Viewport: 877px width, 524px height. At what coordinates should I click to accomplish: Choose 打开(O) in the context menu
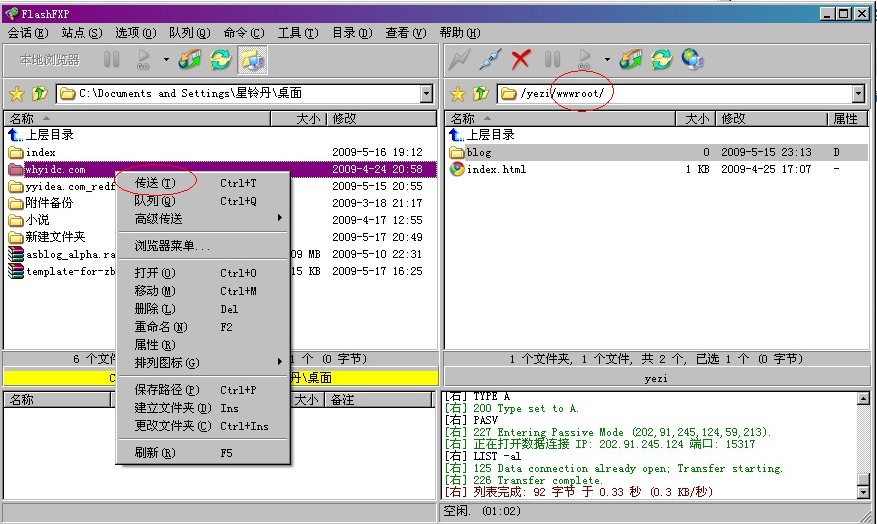click(x=202, y=273)
